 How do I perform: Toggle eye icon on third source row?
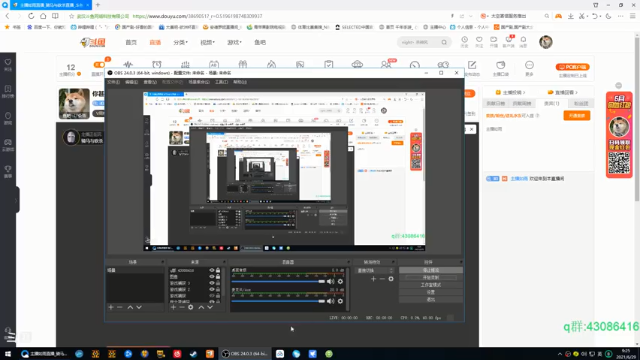(211, 283)
